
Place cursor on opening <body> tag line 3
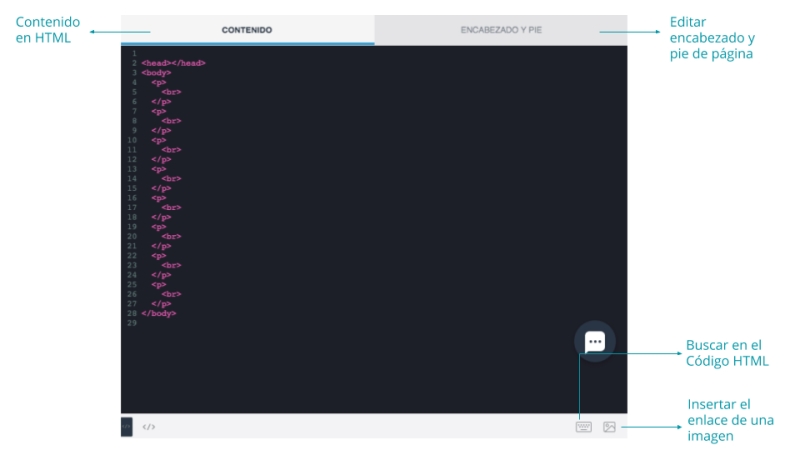coord(156,73)
